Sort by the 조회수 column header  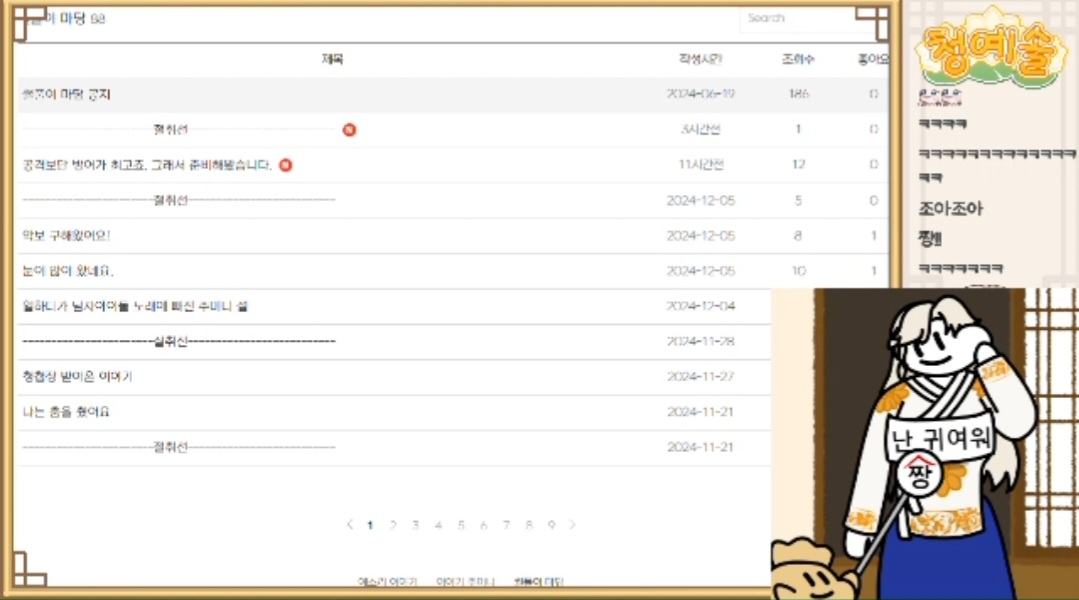(797, 60)
